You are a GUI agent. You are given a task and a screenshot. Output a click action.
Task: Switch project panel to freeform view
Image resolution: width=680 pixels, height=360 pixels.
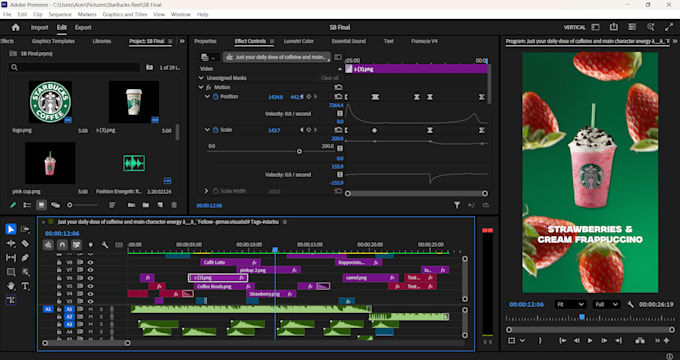click(x=55, y=205)
